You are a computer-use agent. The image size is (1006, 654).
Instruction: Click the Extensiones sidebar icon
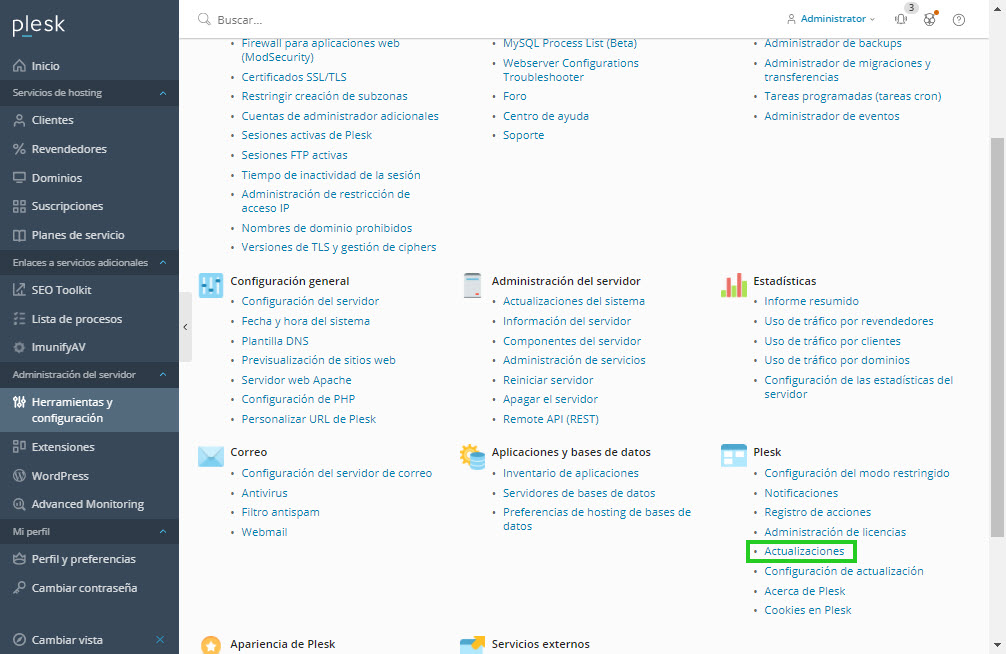click(19, 447)
